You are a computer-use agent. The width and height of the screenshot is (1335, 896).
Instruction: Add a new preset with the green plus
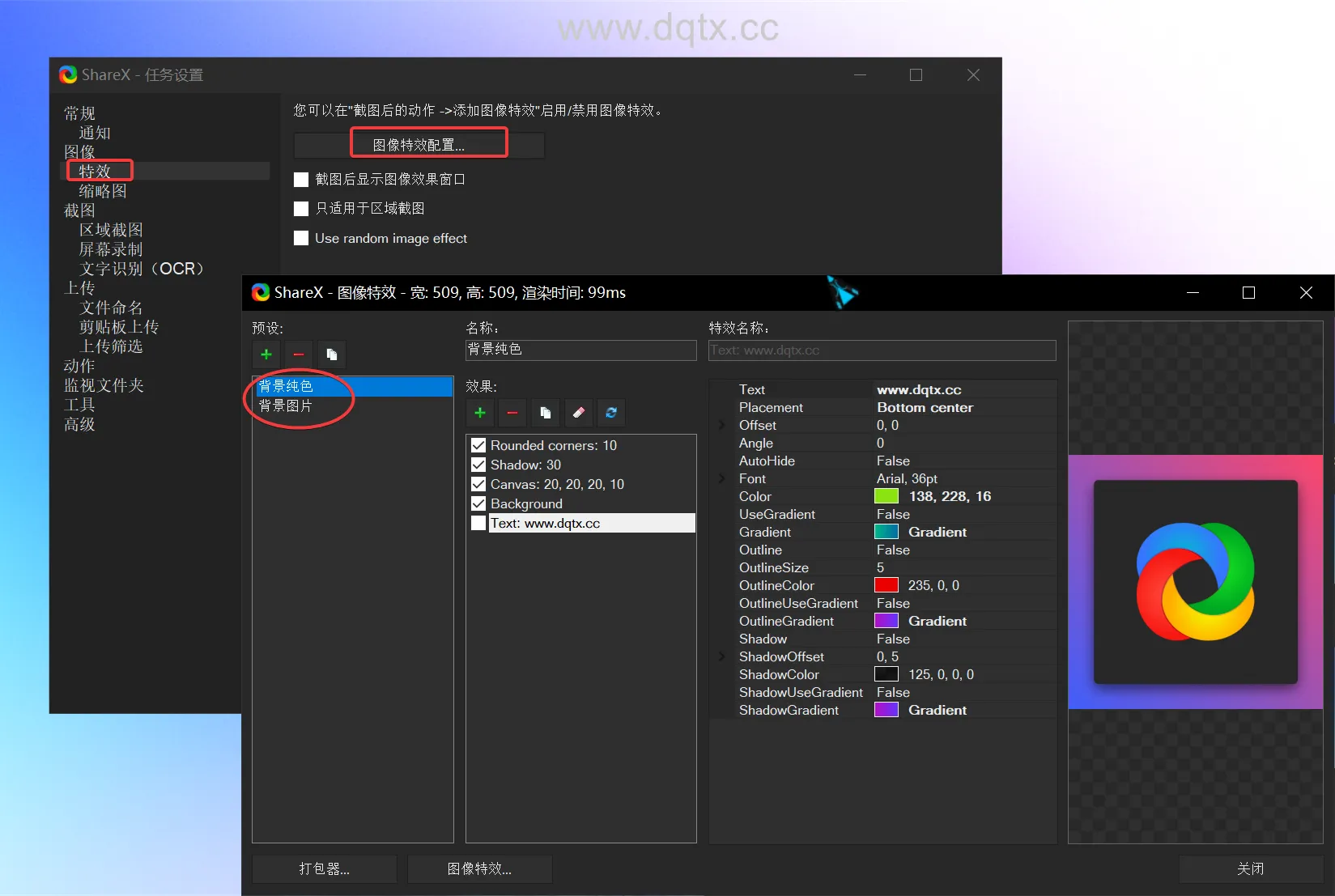pyautogui.click(x=266, y=355)
